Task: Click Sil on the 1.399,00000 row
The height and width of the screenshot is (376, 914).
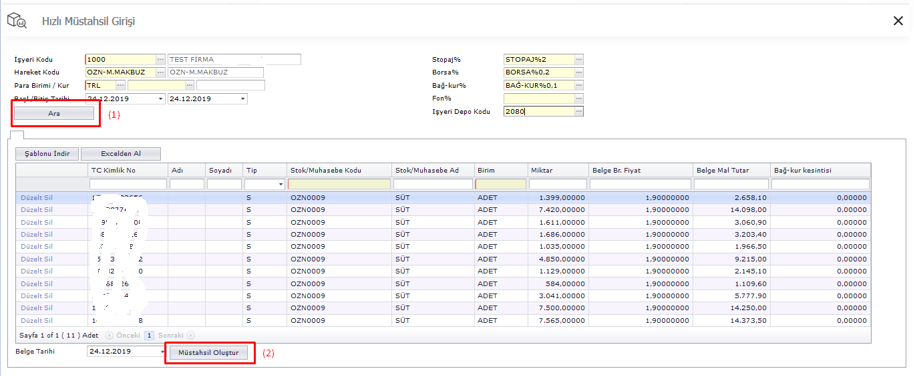Action: click(49, 198)
